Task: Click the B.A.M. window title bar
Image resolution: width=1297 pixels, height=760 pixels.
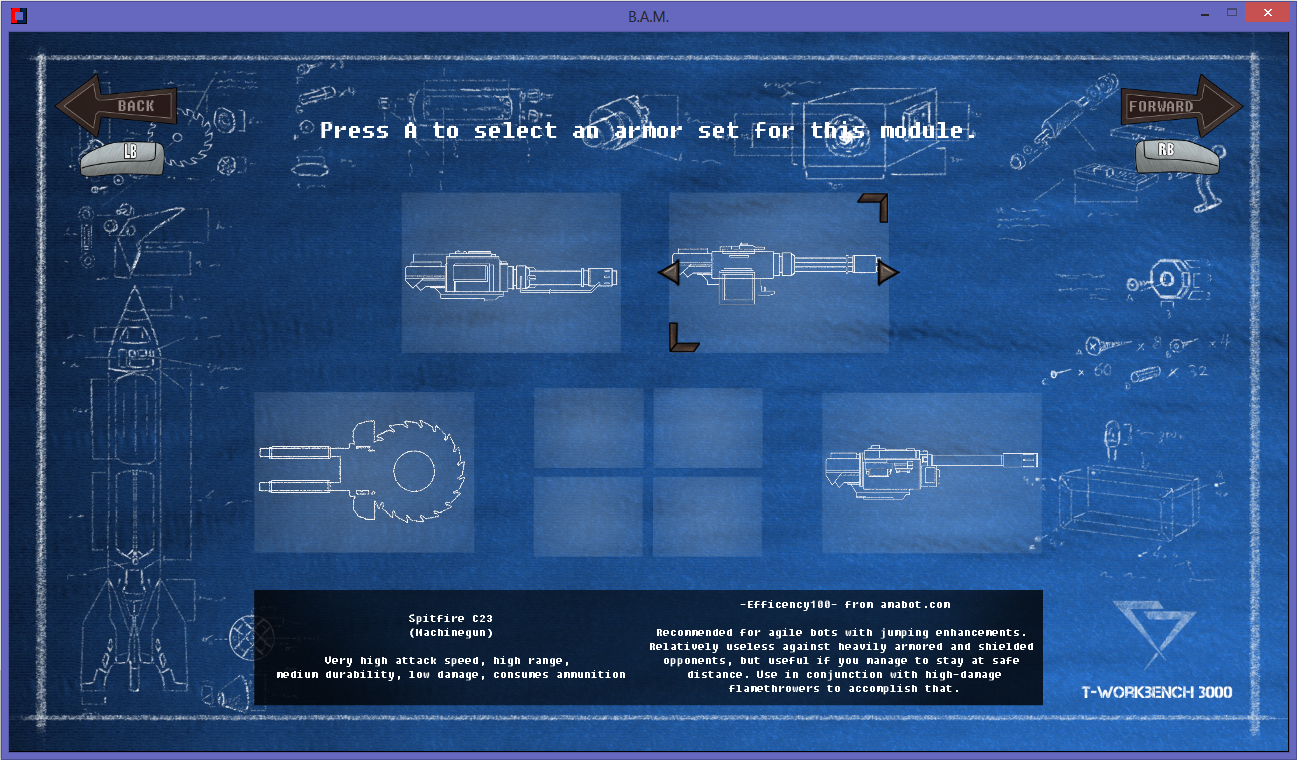Action: click(x=648, y=15)
